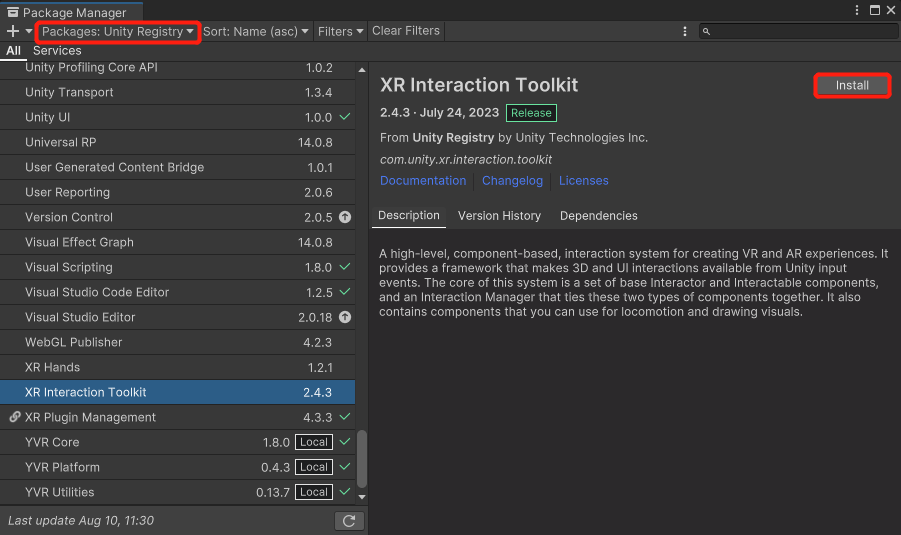901x535 pixels.
Task: Click the Local tag of YVR Core
Action: pos(314,442)
